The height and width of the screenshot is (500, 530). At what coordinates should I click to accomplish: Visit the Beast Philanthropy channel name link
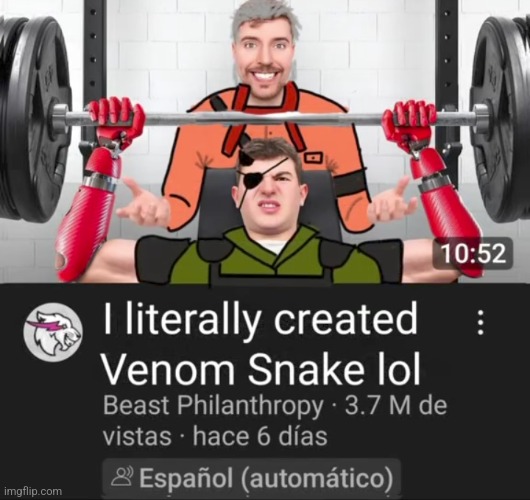click(x=213, y=405)
